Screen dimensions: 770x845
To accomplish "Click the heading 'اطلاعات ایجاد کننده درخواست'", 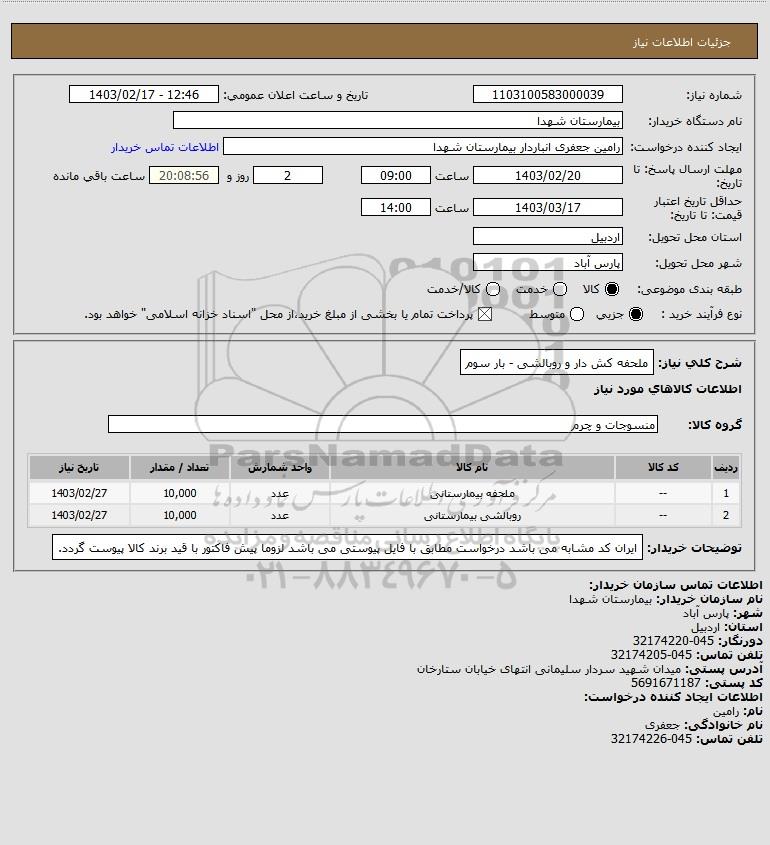I will (674, 697).
